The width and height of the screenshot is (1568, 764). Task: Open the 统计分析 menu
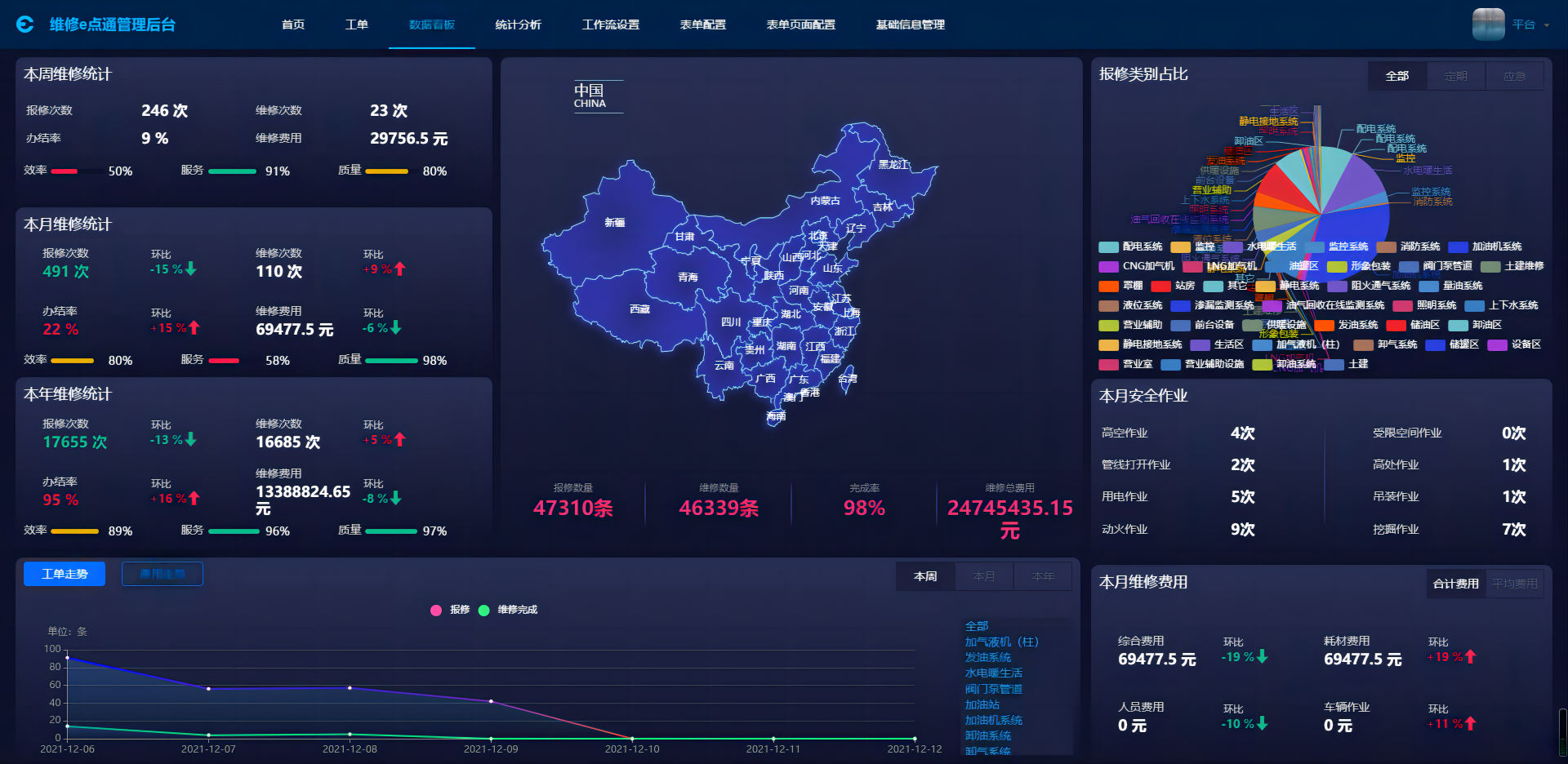(x=518, y=24)
